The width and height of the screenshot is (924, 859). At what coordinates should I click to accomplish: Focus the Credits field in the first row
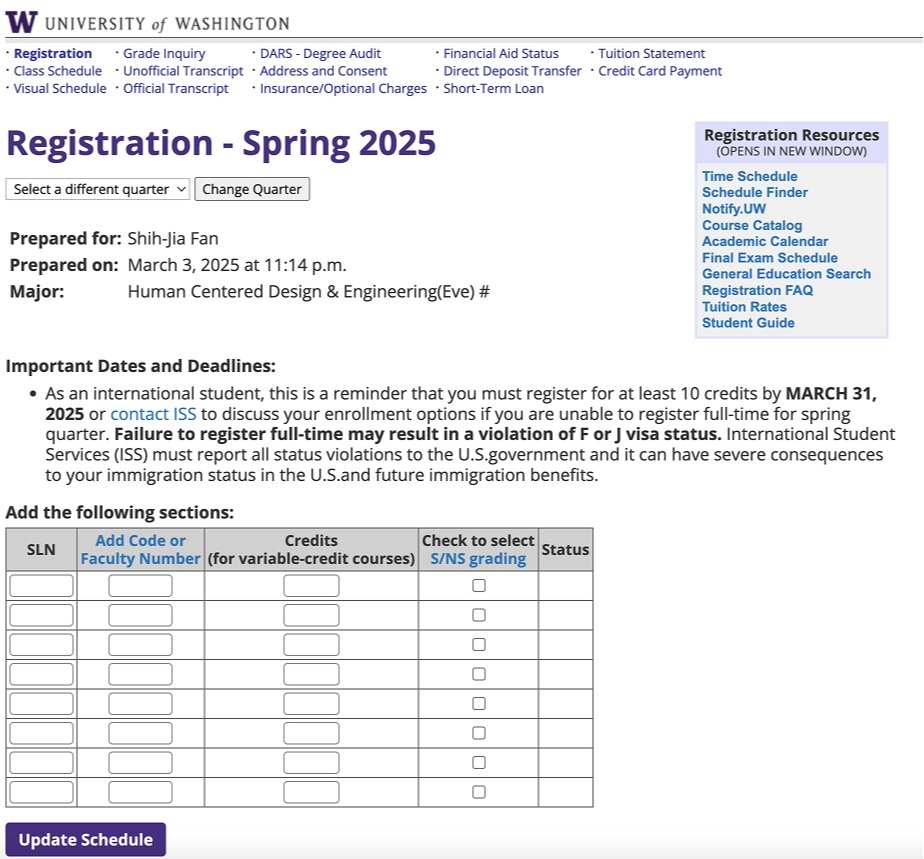[x=311, y=586]
